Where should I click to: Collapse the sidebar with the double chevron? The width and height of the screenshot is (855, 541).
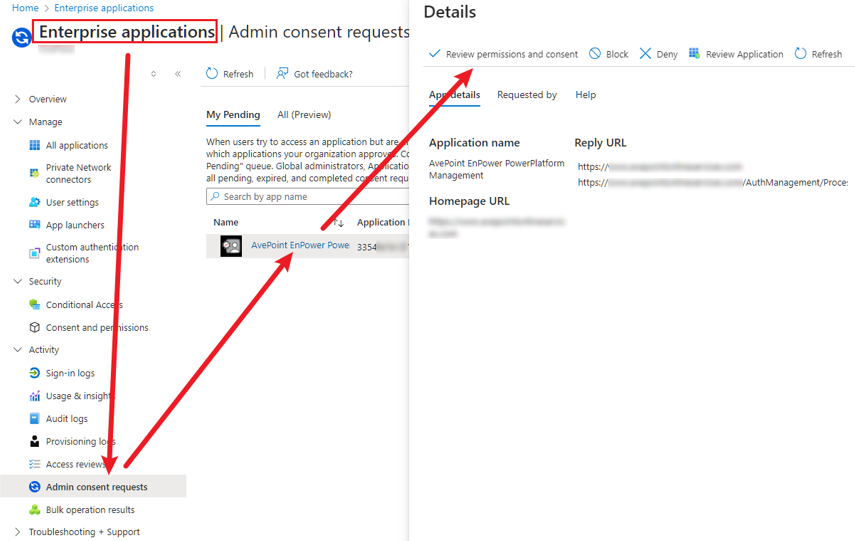point(178,74)
